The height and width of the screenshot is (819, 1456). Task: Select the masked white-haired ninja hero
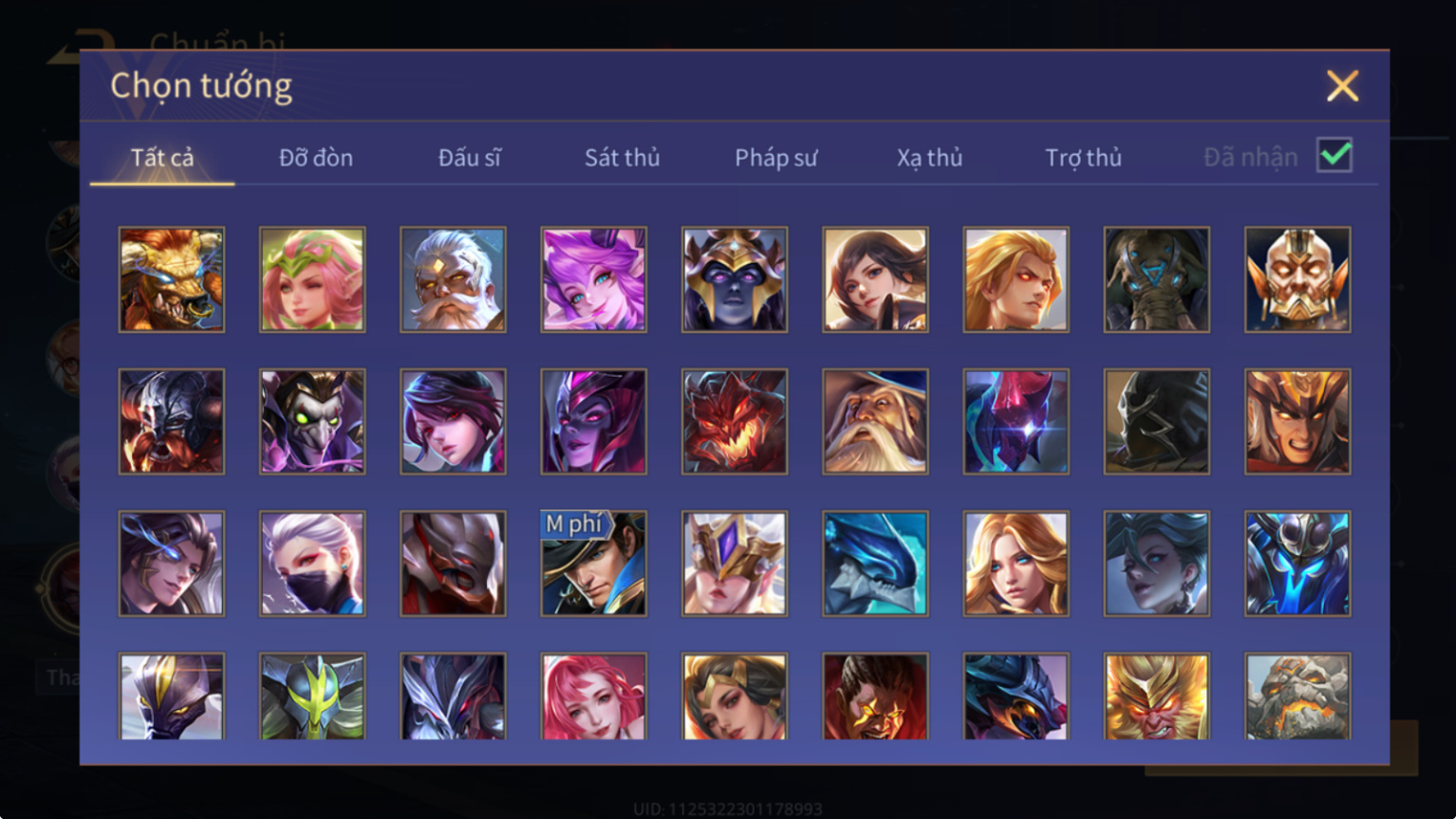pyautogui.click(x=312, y=564)
